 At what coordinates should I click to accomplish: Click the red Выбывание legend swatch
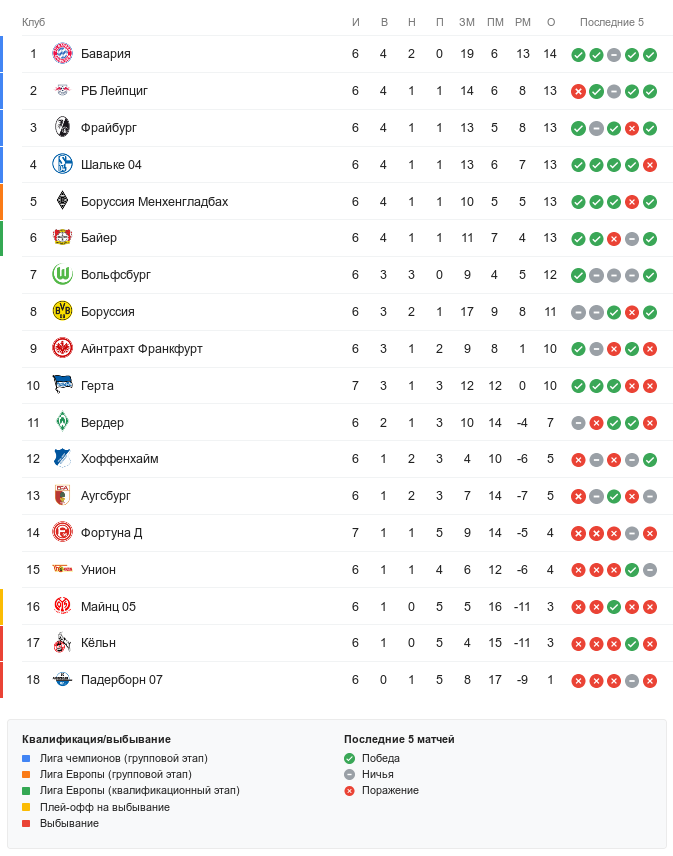(x=26, y=823)
